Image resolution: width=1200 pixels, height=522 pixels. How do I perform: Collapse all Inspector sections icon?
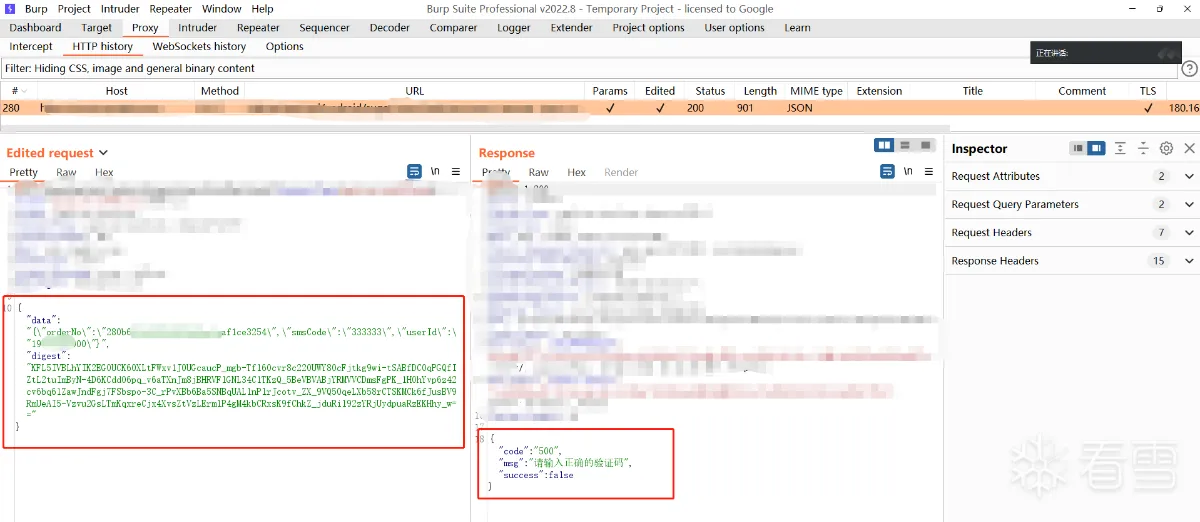coord(1144,148)
